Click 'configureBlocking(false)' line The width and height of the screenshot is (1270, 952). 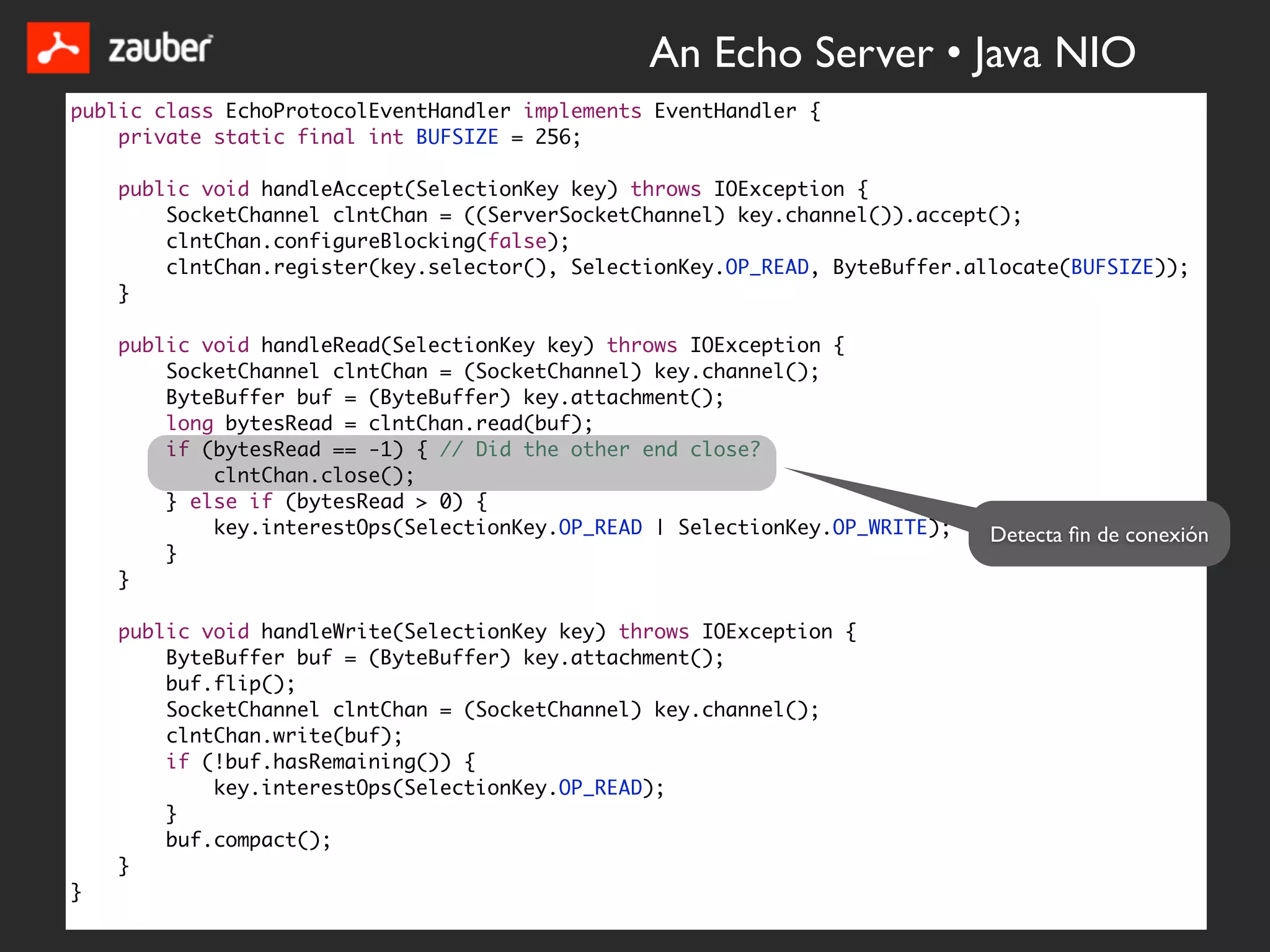367,241
